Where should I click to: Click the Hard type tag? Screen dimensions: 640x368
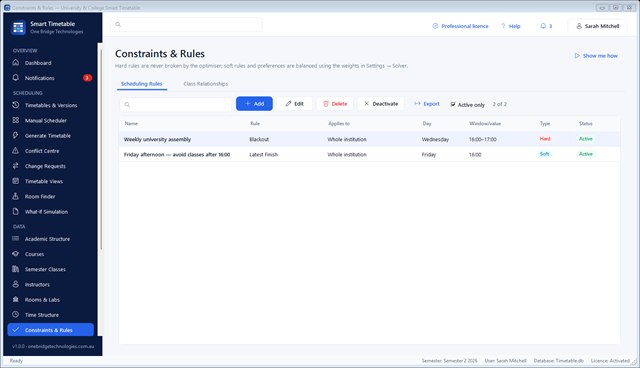tap(545, 139)
